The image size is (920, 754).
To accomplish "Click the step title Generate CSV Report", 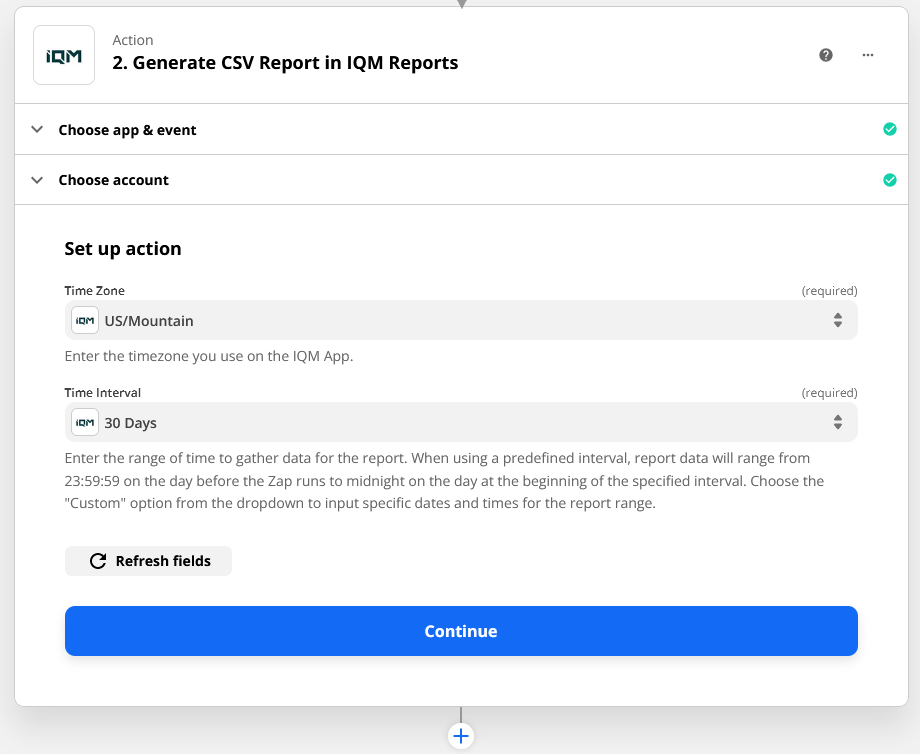I will tap(285, 63).
